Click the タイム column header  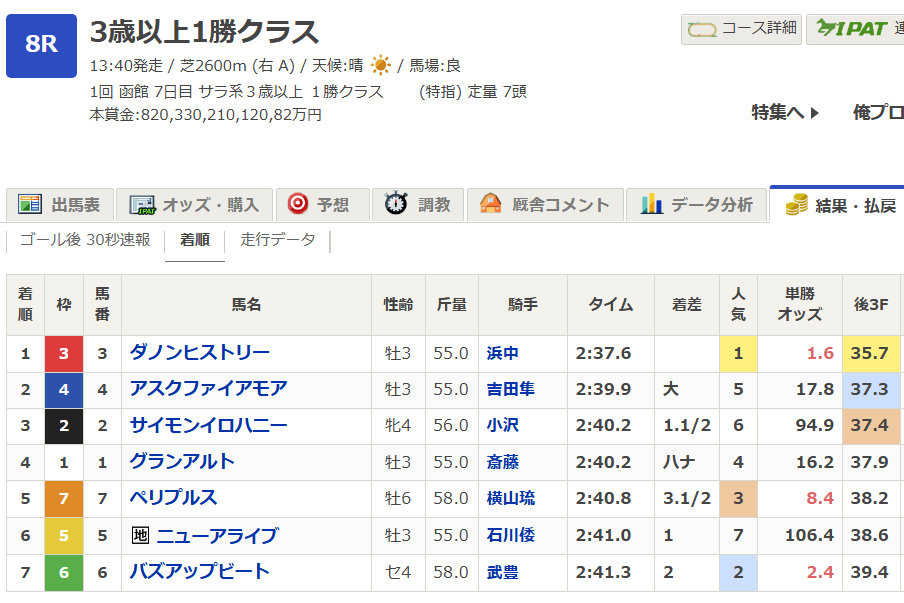coord(611,305)
